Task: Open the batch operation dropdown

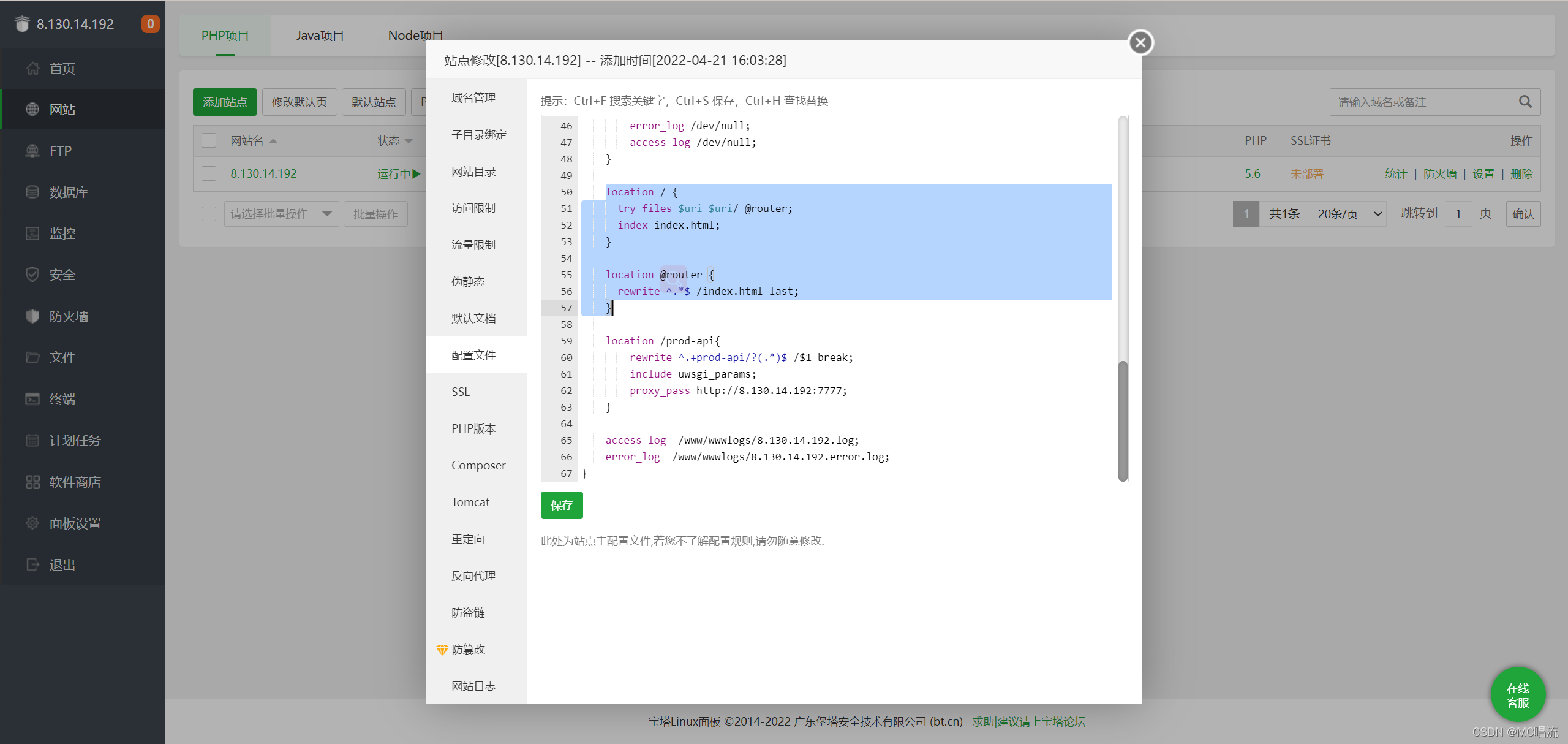Action: click(281, 213)
